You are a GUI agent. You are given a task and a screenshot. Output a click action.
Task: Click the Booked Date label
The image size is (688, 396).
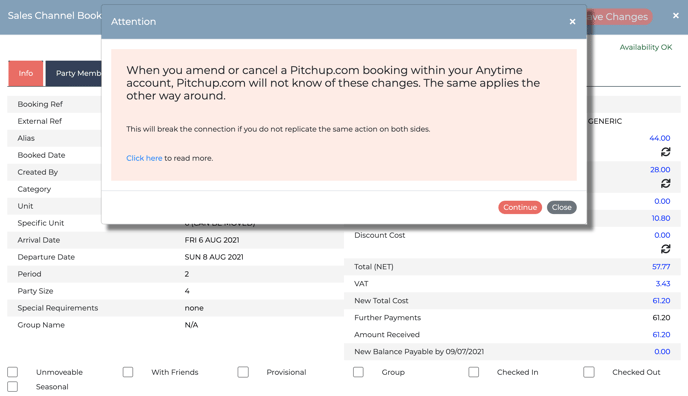click(x=41, y=155)
